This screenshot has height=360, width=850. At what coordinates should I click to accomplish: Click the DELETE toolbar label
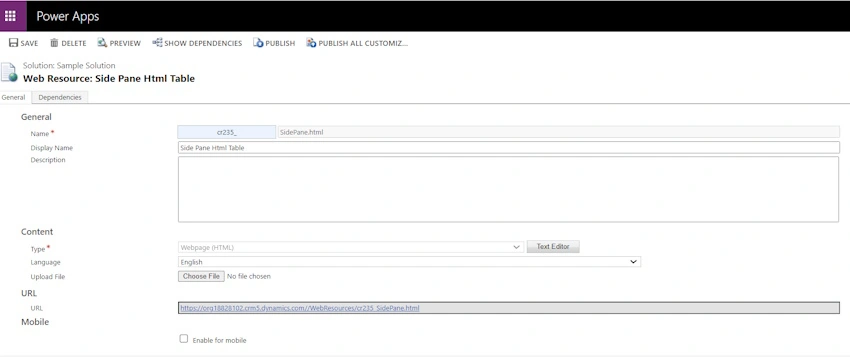[74, 43]
